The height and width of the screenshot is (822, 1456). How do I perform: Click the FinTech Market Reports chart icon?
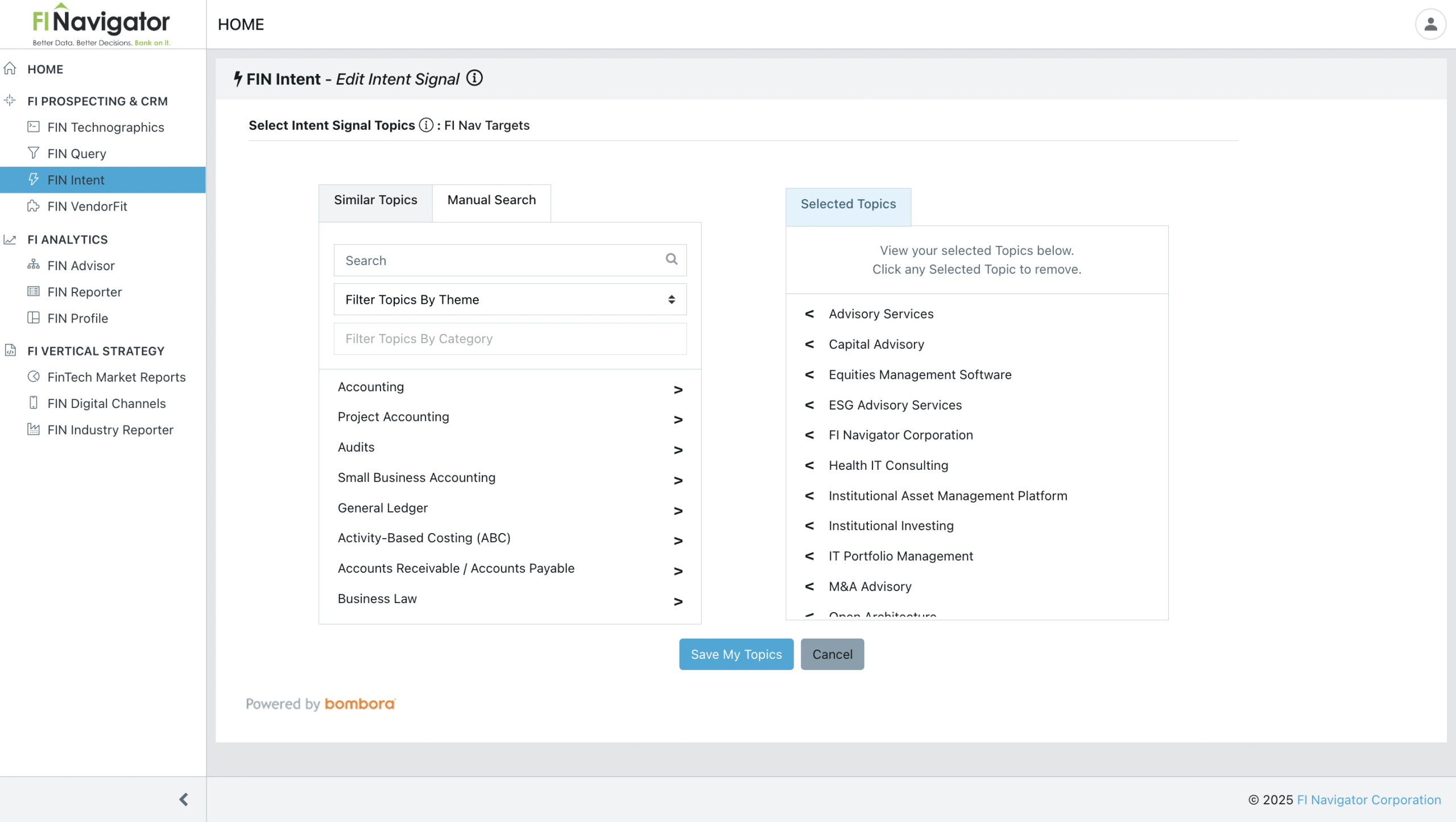tap(34, 377)
